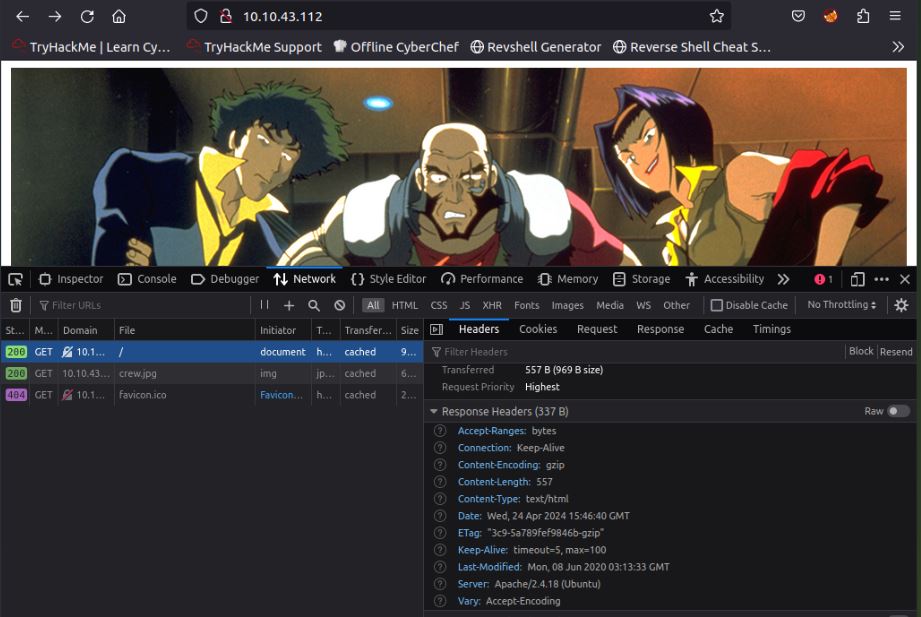Filter requests by All

point(373,305)
